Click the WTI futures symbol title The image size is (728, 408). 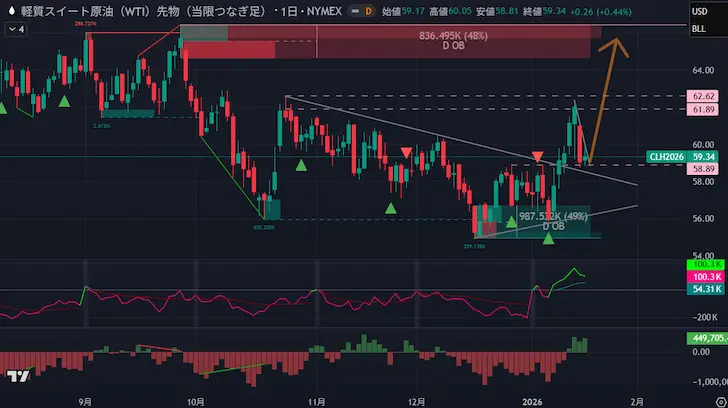(160, 10)
